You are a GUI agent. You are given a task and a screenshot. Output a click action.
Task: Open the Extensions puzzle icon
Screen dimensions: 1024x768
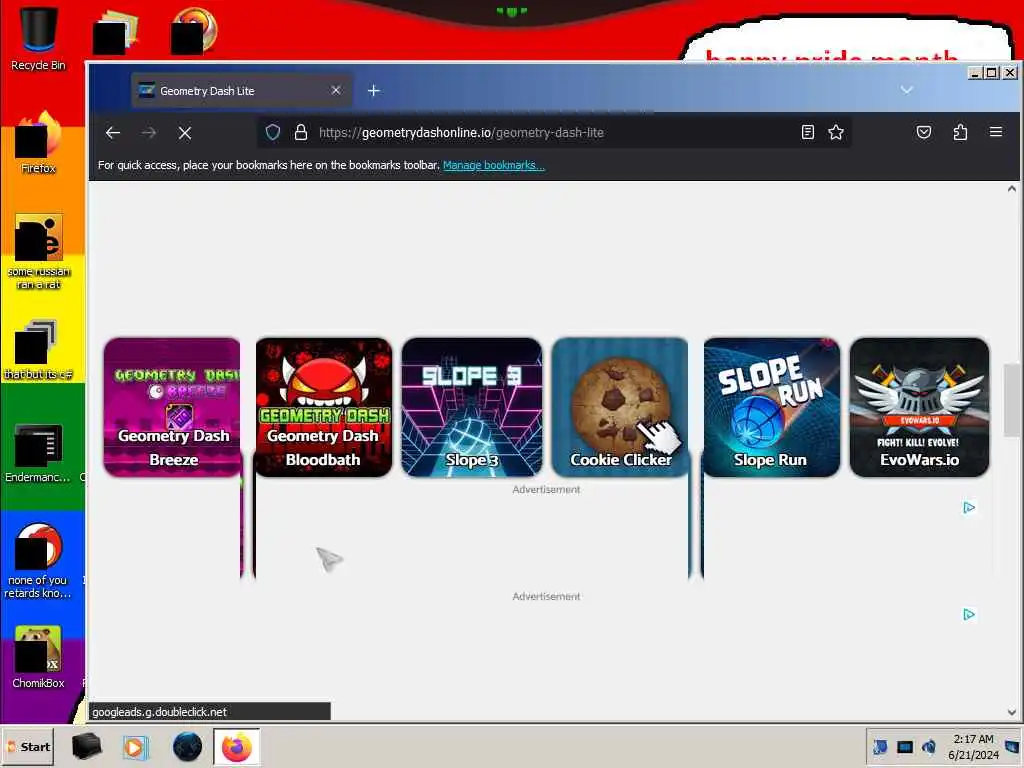point(960,133)
